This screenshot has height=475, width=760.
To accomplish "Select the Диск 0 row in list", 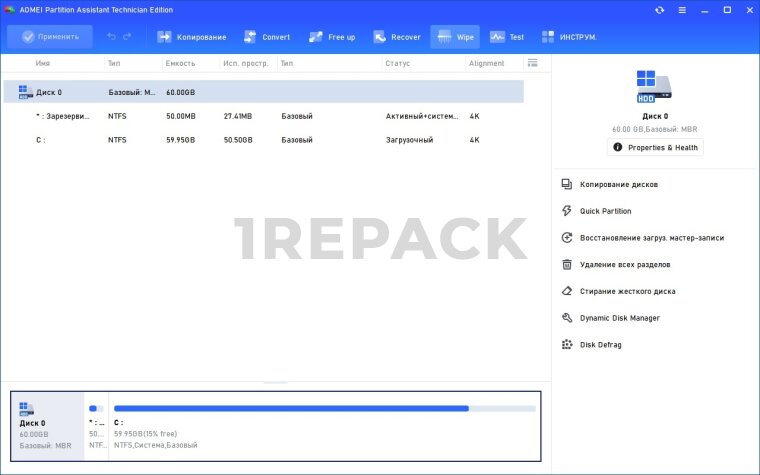I will pyautogui.click(x=263, y=92).
